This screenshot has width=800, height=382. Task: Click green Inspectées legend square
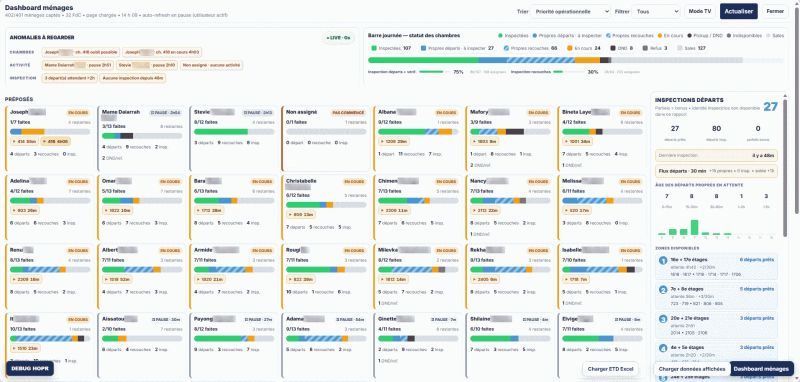point(374,48)
